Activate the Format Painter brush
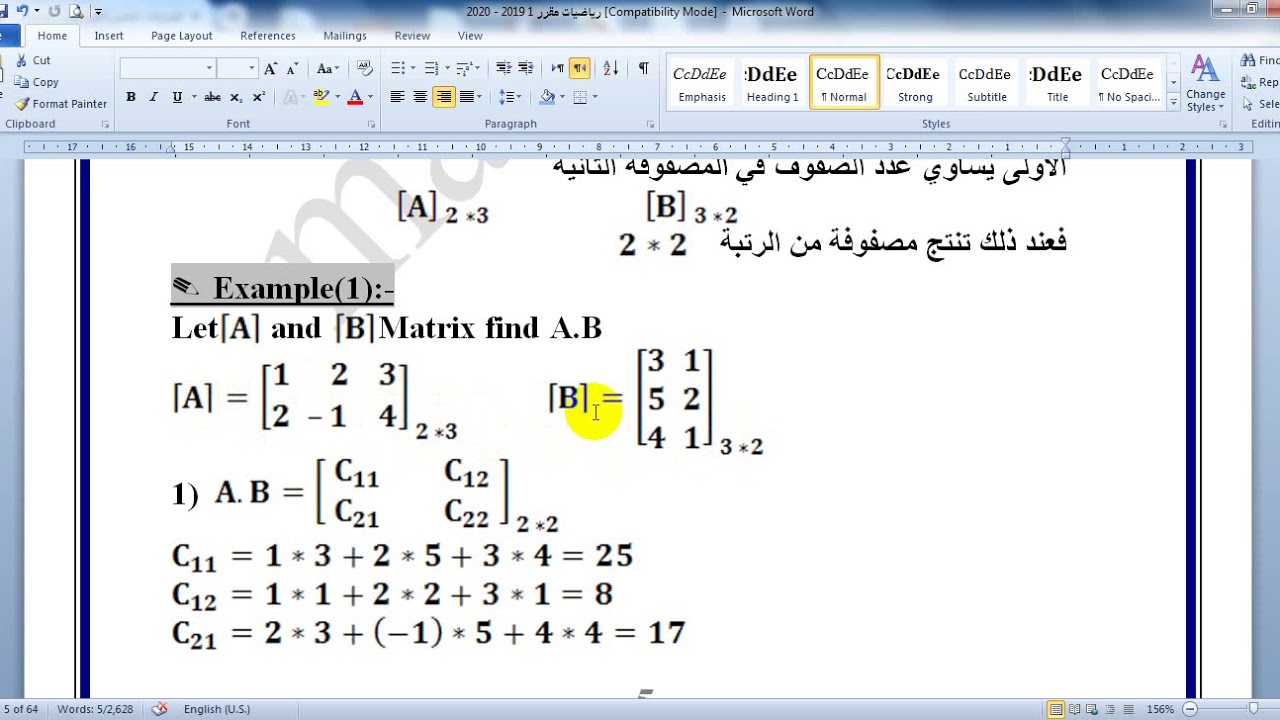The image size is (1280, 720). click(21, 104)
